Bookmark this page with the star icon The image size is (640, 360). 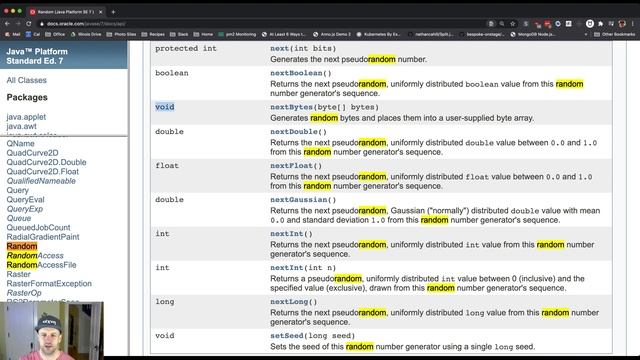(x=513, y=24)
